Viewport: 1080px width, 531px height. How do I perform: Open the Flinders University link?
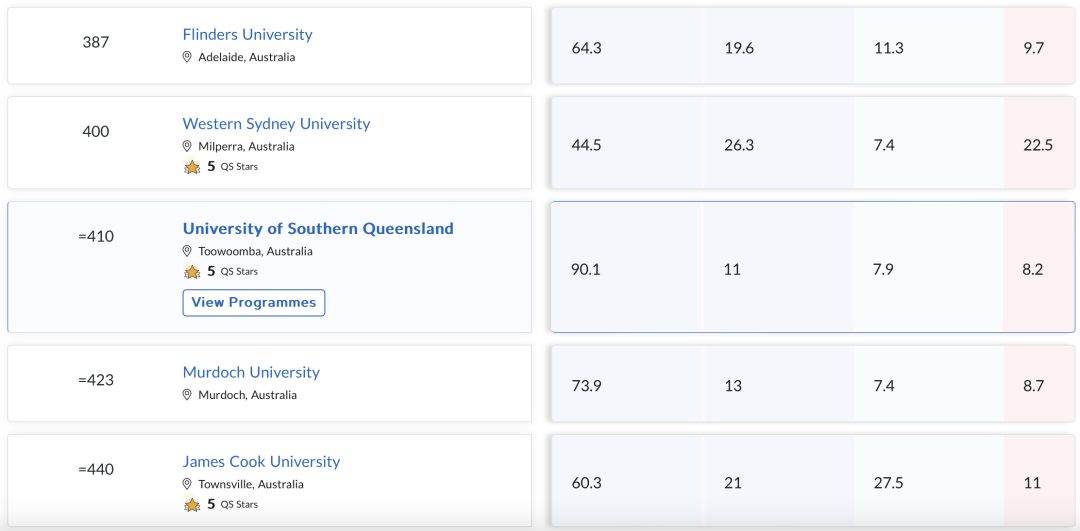(x=247, y=34)
